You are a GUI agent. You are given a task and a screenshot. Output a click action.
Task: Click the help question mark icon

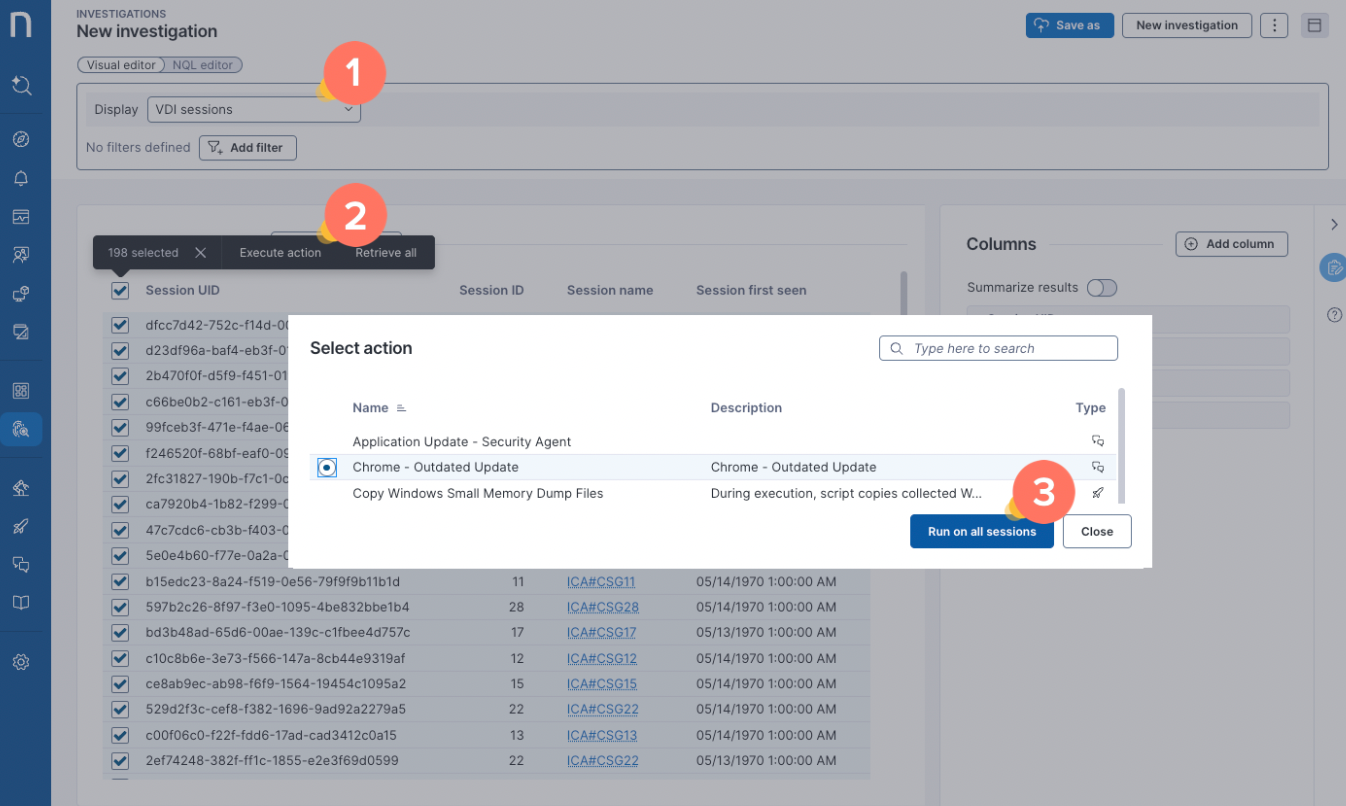[1334, 314]
